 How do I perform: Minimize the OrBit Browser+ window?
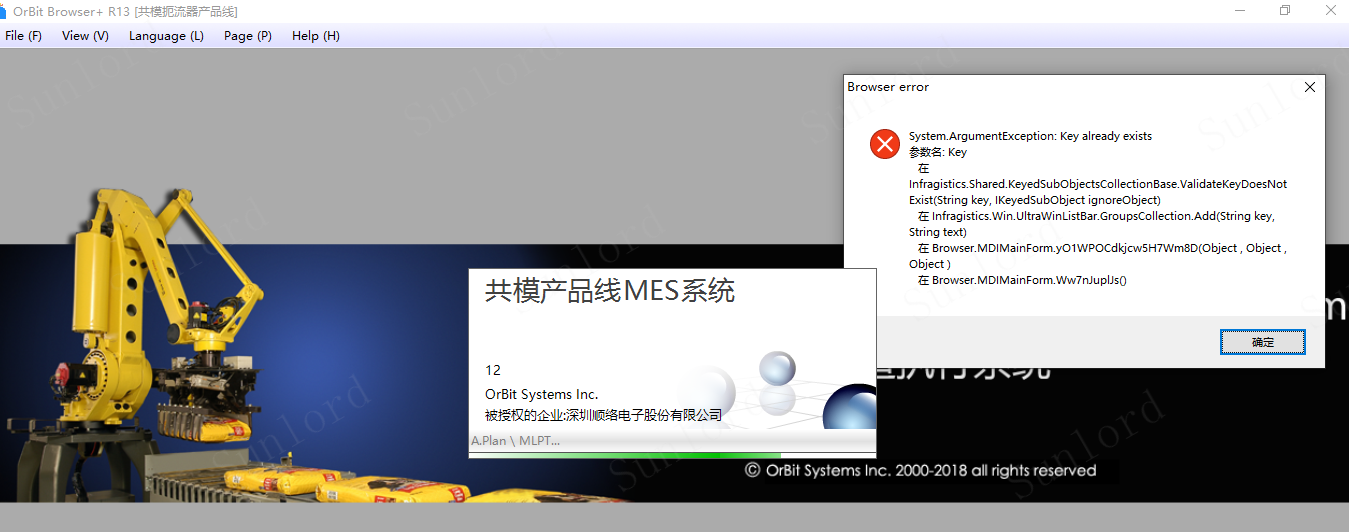pos(1240,11)
